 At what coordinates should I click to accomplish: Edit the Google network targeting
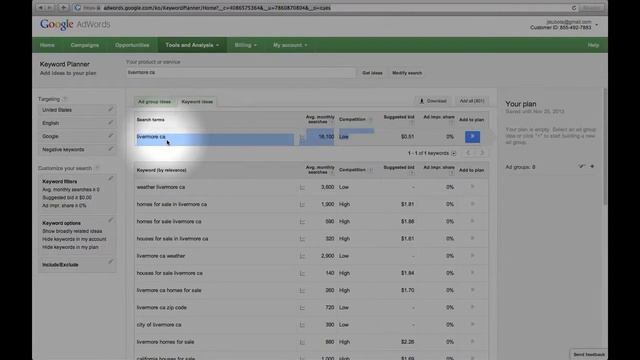click(111, 136)
